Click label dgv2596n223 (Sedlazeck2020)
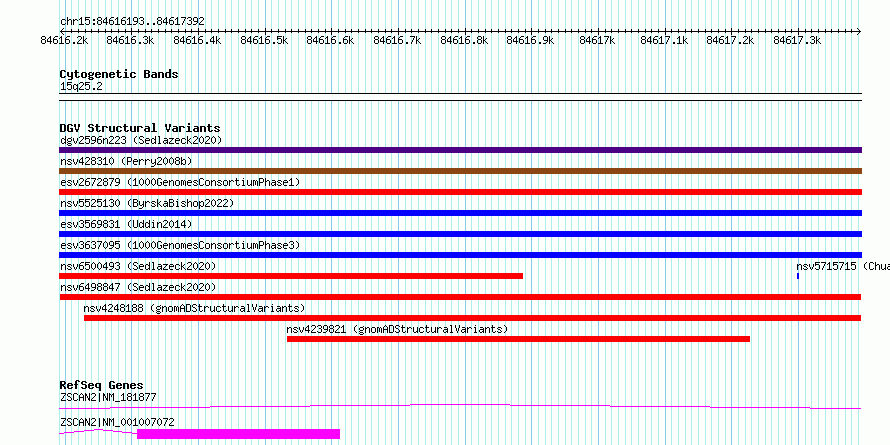Viewport: 890px width, 445px height. pyautogui.click(x=141, y=140)
